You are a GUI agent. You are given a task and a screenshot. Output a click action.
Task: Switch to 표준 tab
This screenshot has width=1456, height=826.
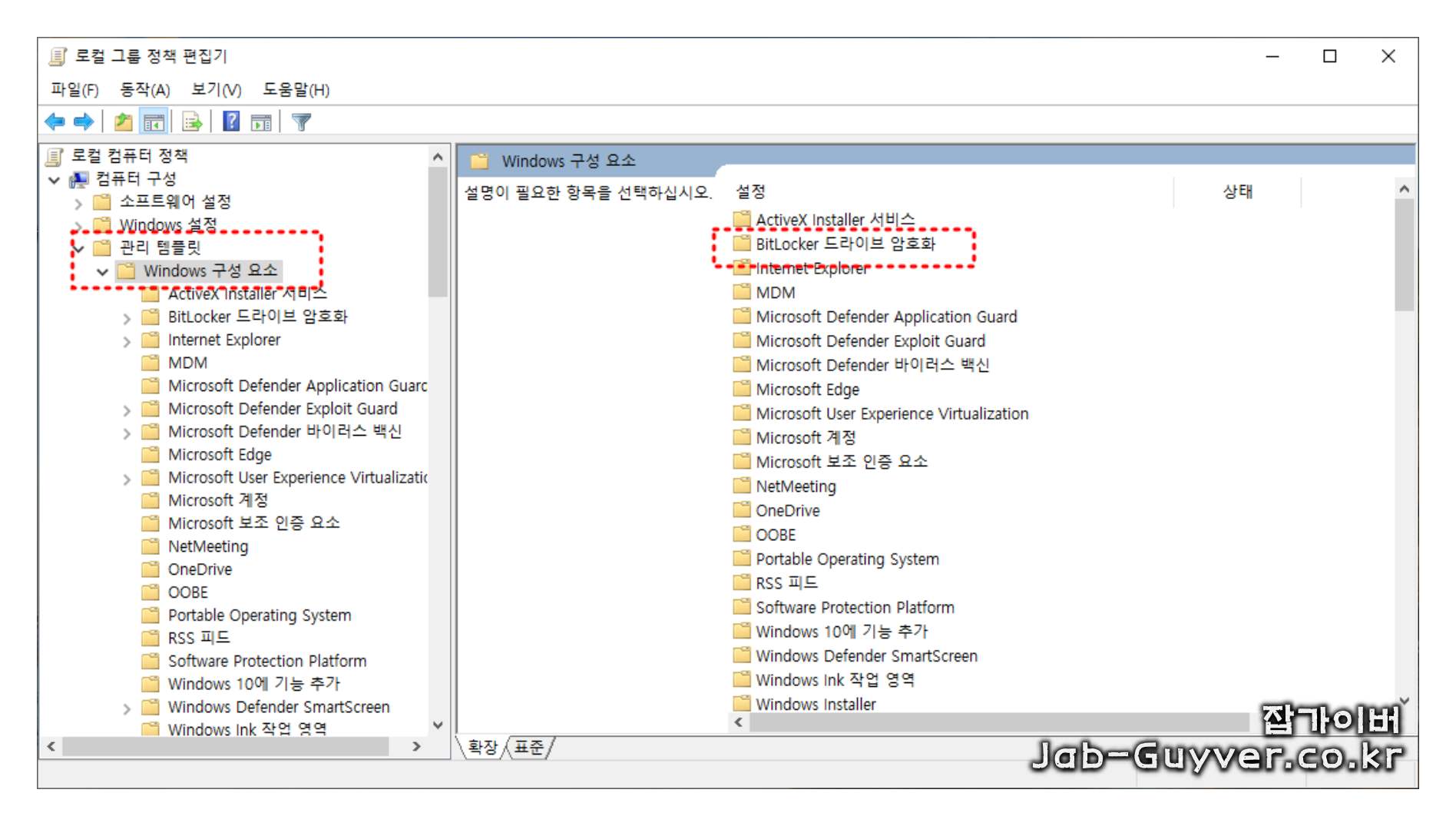(529, 747)
